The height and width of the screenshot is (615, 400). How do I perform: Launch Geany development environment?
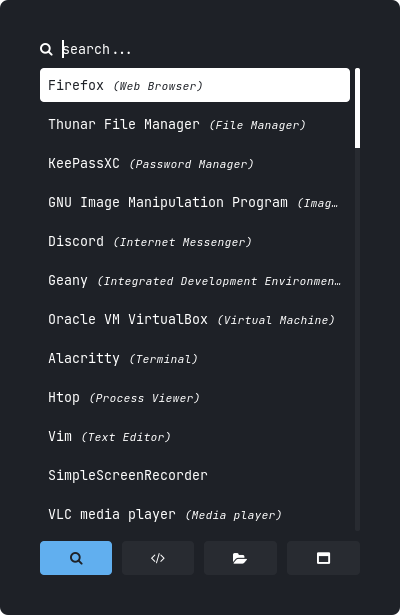[x=195, y=280]
